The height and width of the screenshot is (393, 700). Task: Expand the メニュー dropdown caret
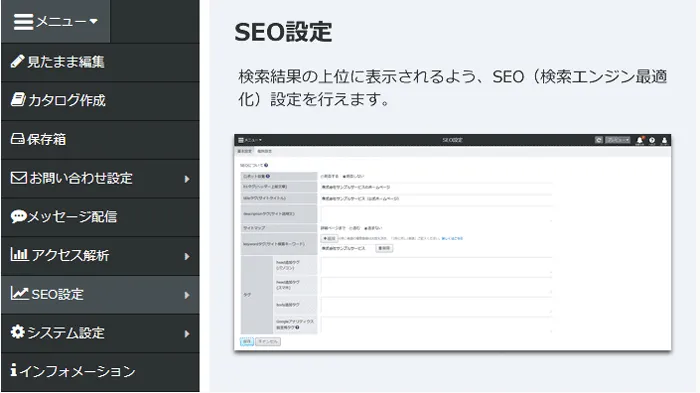coord(93,21)
